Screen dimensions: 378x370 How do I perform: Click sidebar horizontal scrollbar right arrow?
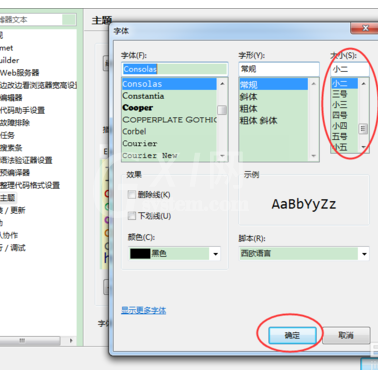(x=71, y=341)
